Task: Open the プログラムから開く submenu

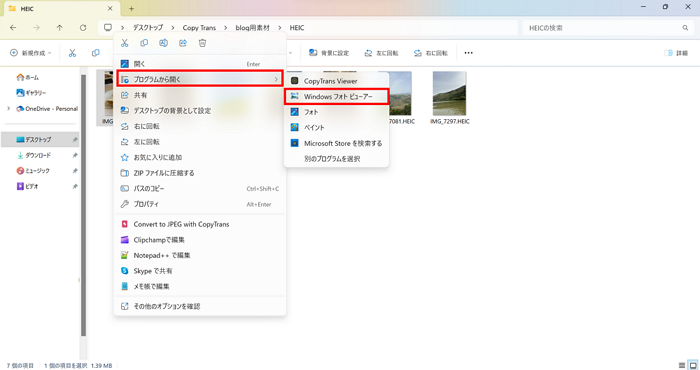Action: (x=200, y=79)
